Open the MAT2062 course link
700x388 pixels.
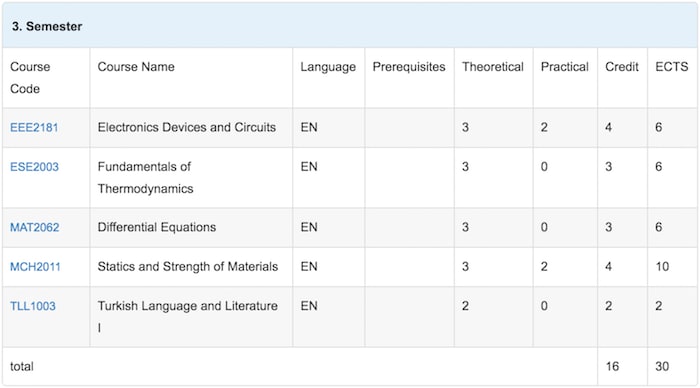34,227
